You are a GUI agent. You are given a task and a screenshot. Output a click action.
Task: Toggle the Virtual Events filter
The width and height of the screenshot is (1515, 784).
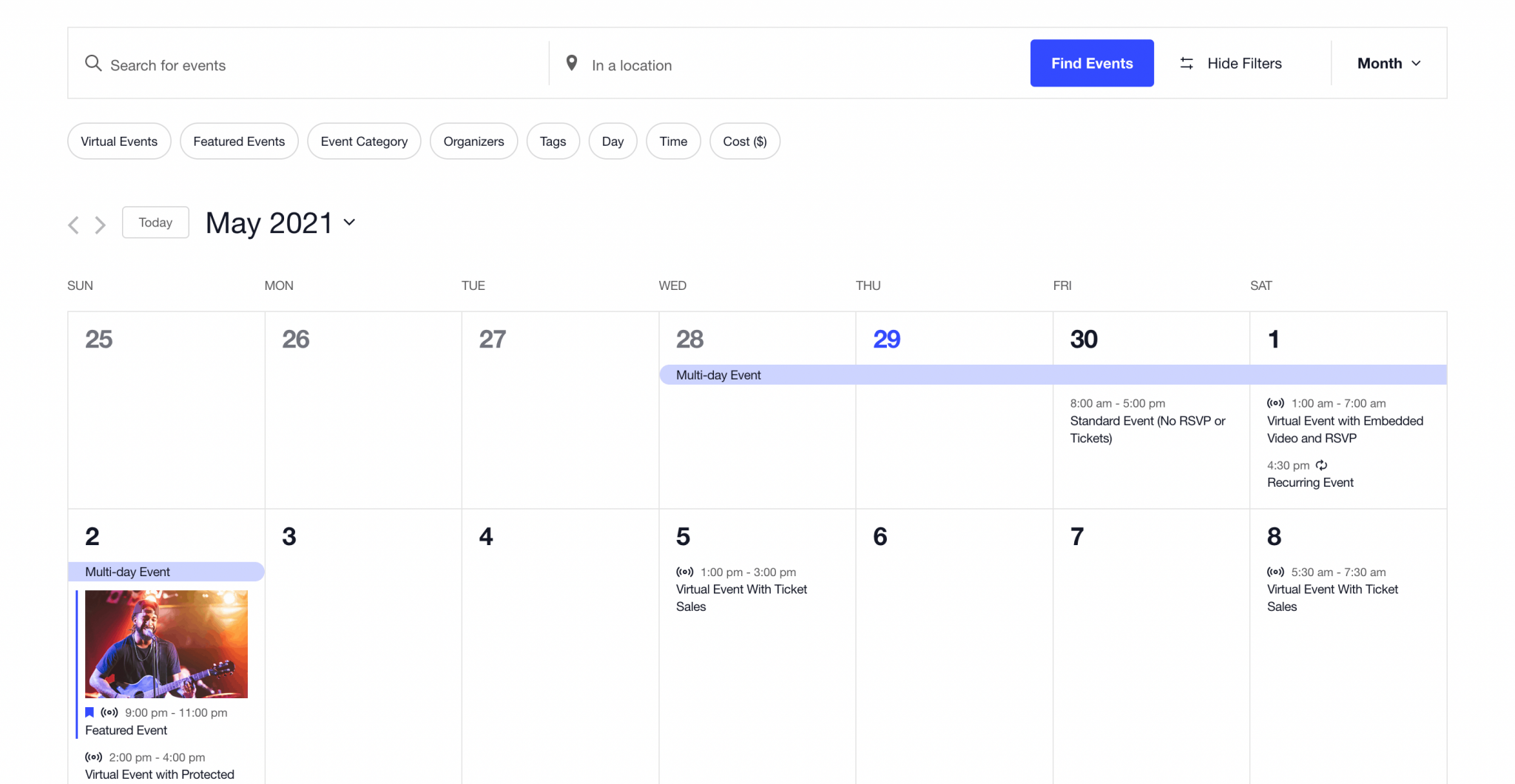pos(119,141)
